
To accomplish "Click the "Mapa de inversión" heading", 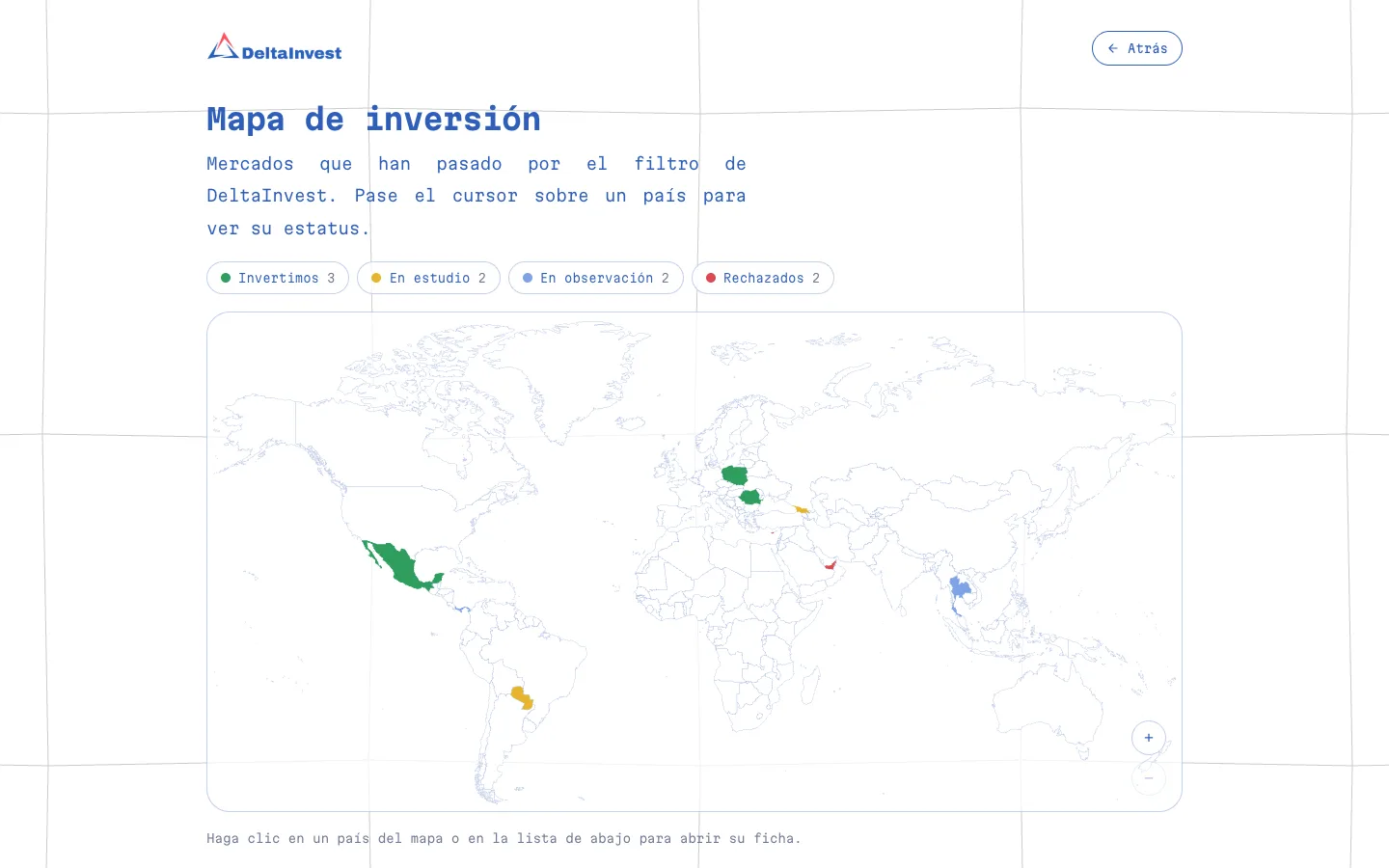I will [x=373, y=120].
